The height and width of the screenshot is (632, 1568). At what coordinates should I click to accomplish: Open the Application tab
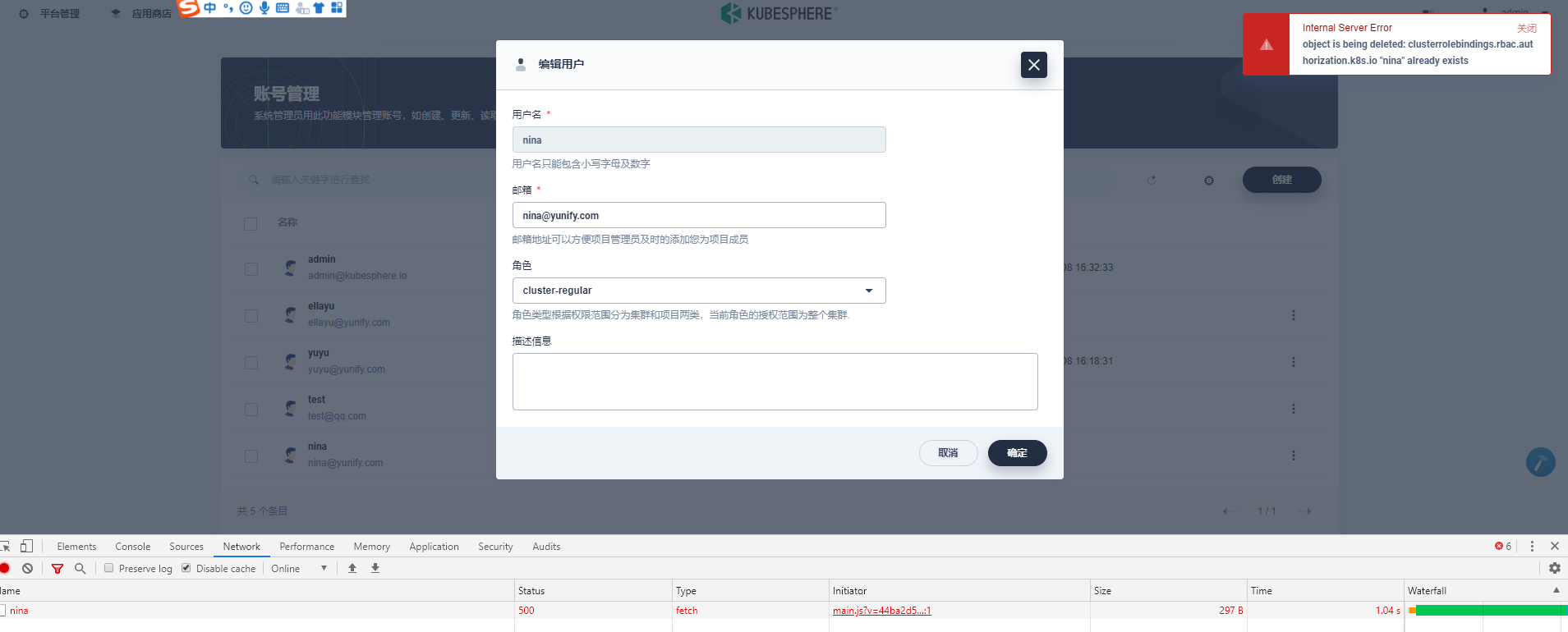click(x=434, y=547)
